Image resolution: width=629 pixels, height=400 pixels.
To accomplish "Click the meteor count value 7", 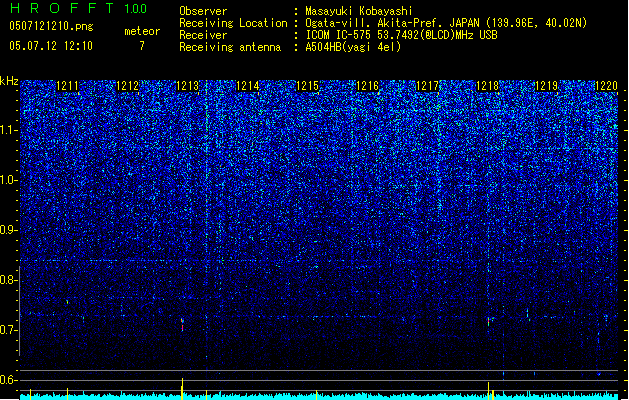I will (x=142, y=46).
